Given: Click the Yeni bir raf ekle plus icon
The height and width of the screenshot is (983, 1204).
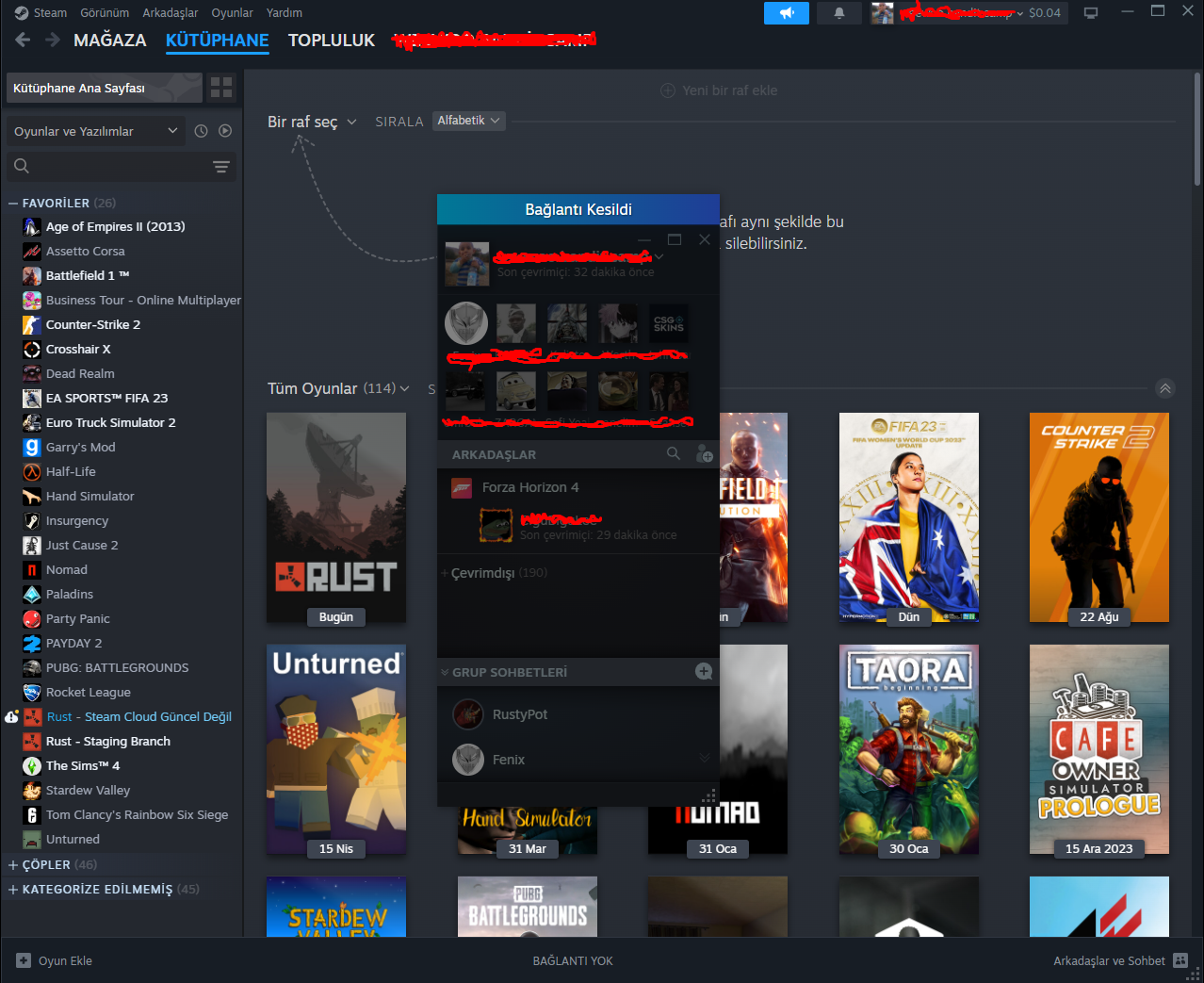Looking at the screenshot, I should click(668, 90).
